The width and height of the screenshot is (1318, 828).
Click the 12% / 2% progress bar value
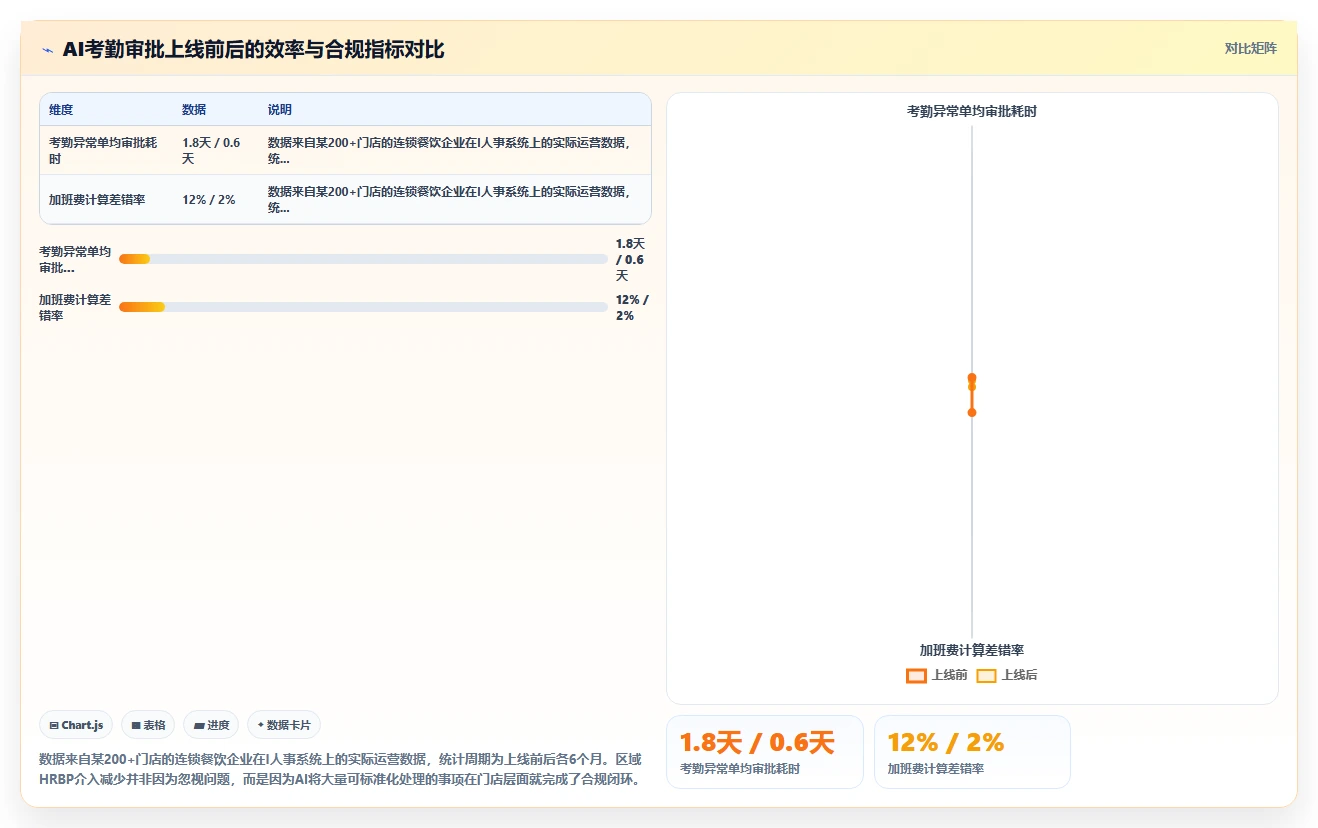(x=632, y=308)
